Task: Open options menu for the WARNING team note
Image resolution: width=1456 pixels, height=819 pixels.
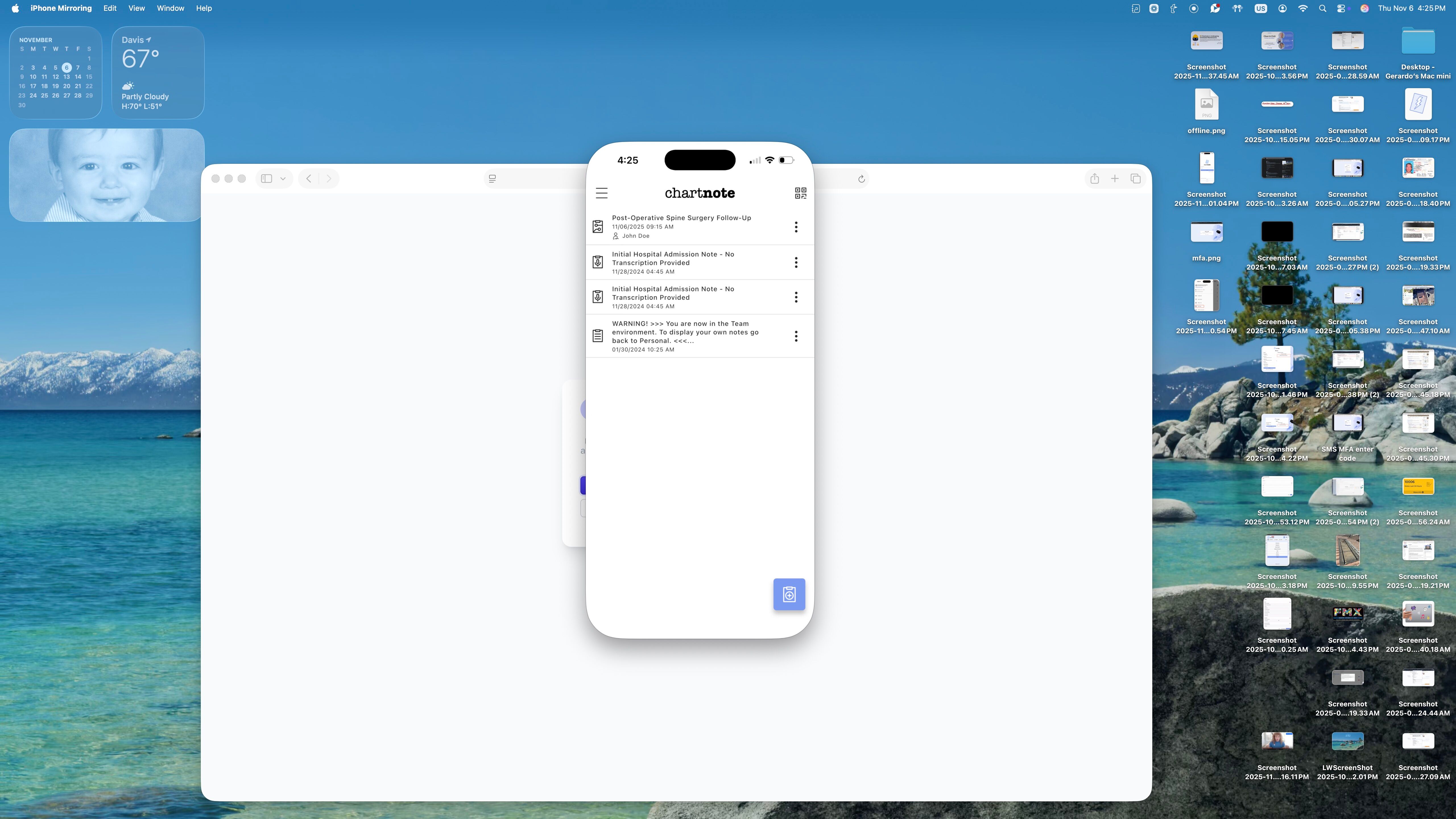Action: [796, 336]
